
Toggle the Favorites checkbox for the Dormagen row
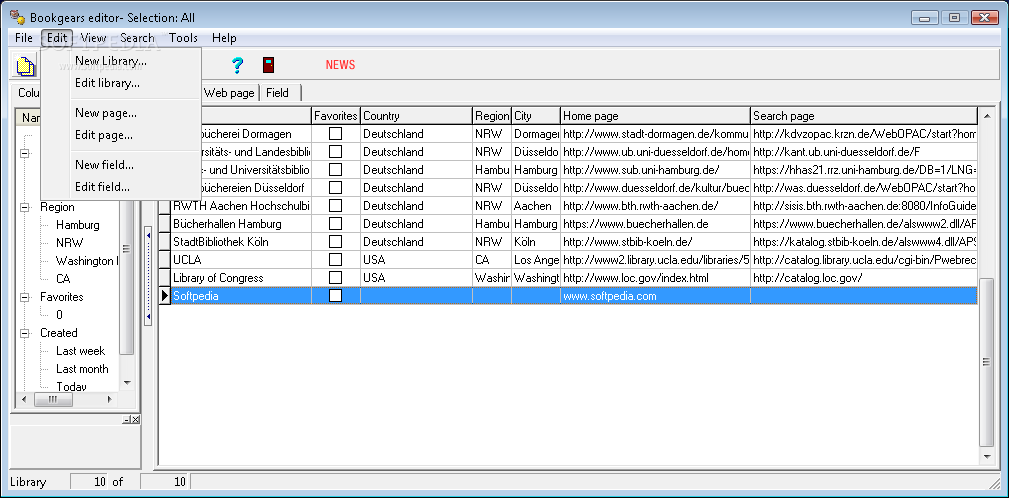[335, 134]
